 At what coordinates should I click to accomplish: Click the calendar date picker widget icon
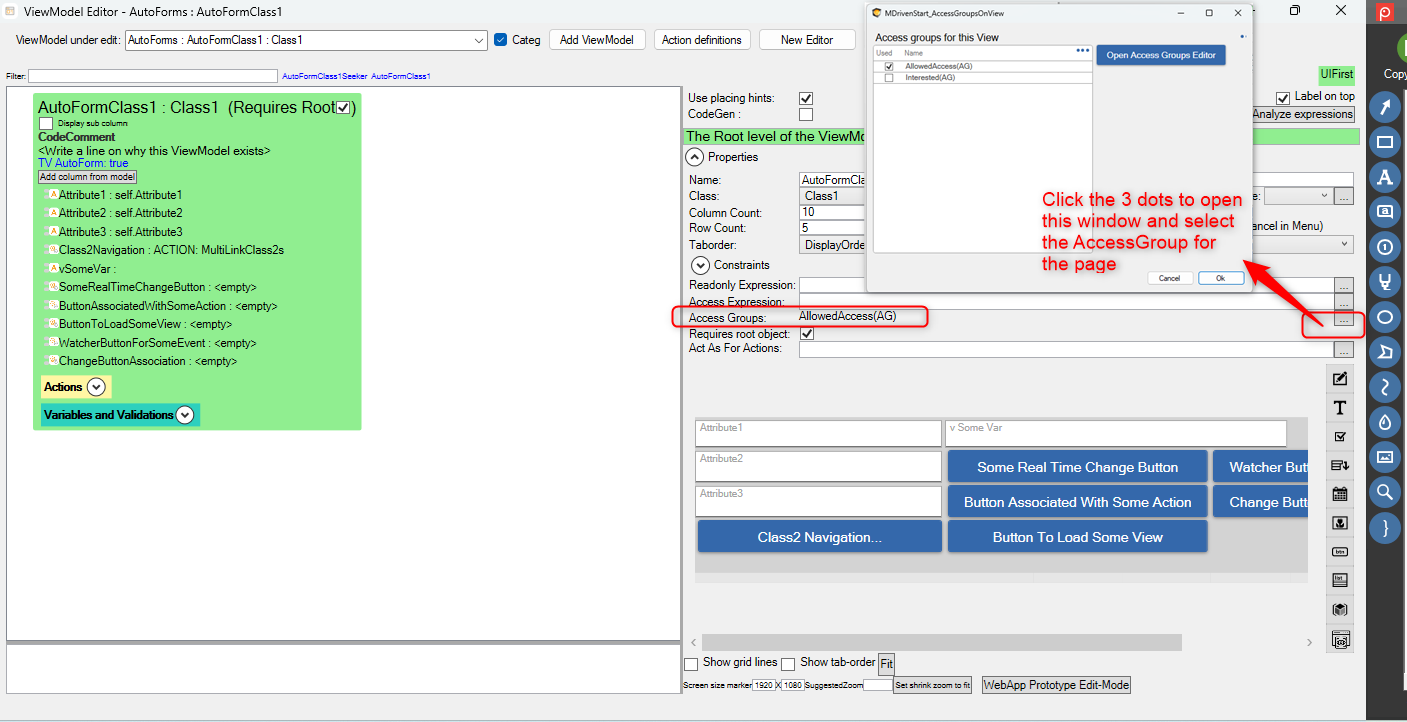tap(1340, 494)
